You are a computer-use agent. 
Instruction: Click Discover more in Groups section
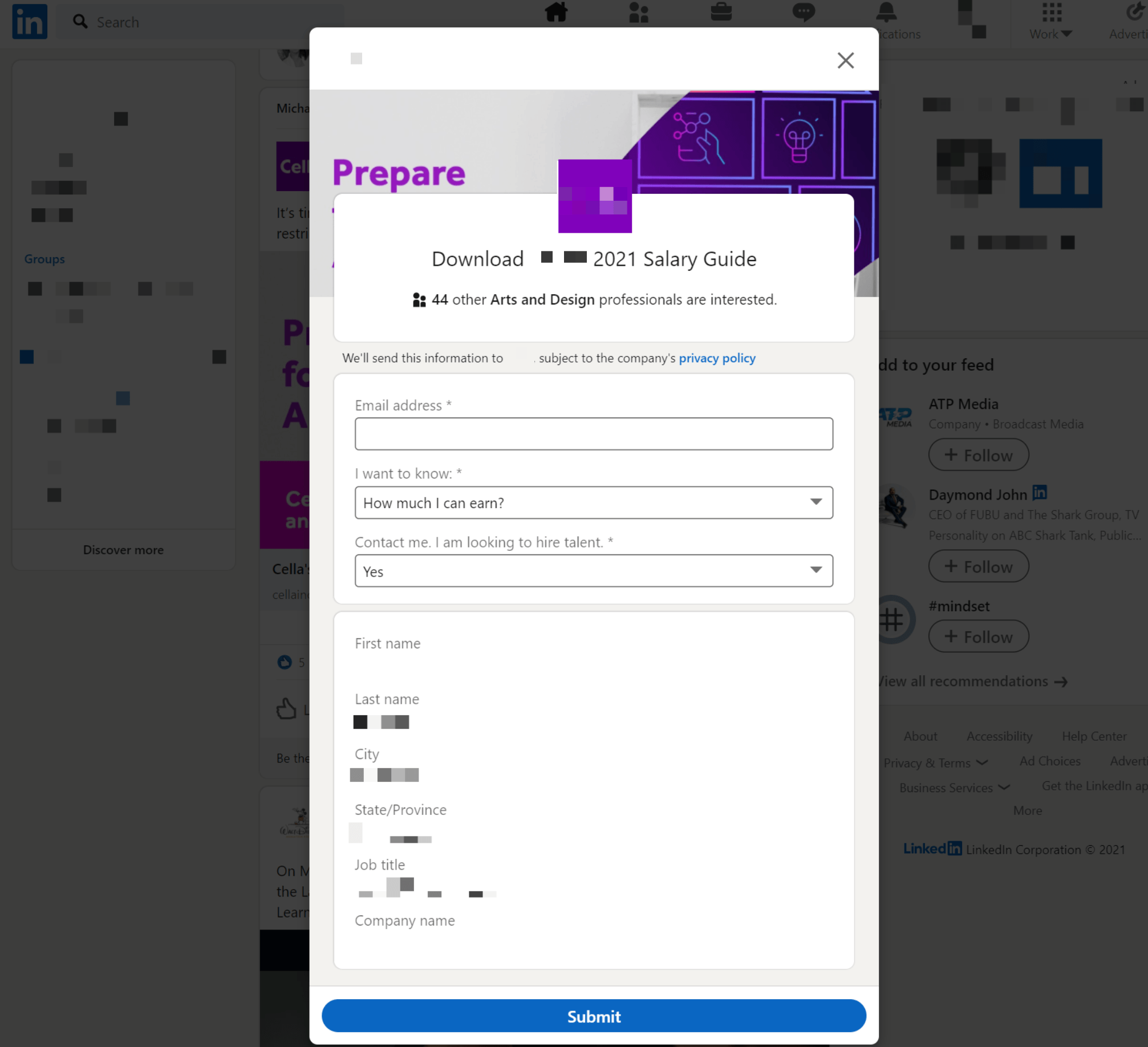(x=123, y=549)
